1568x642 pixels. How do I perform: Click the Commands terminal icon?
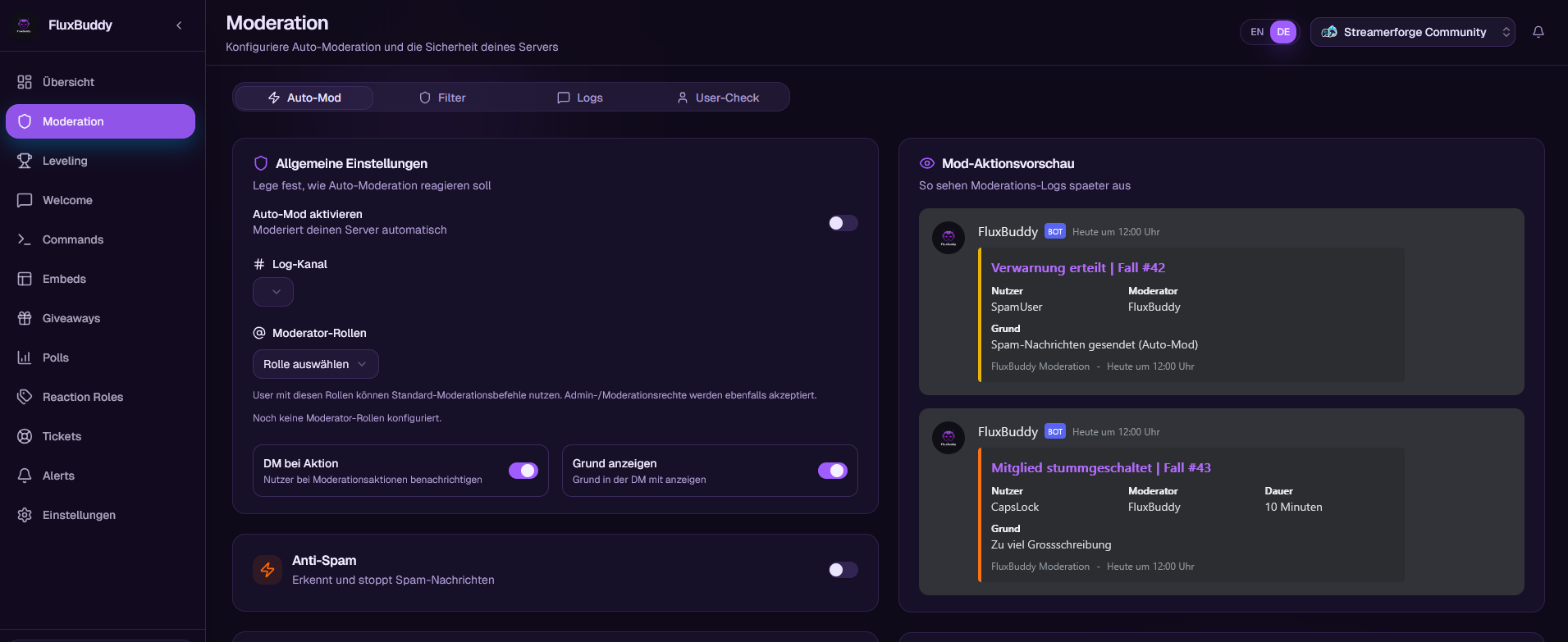[x=25, y=239]
